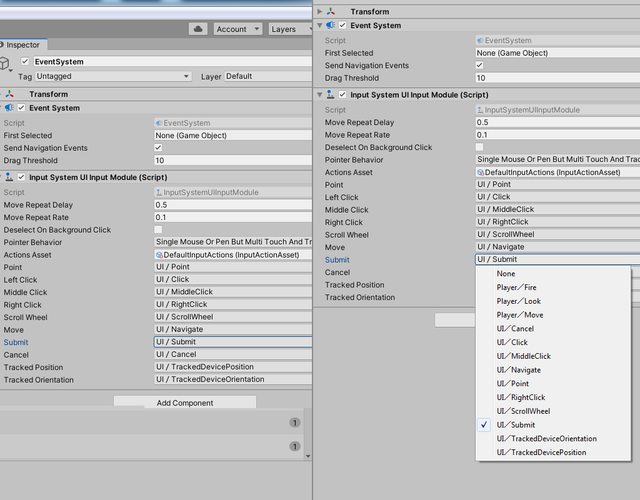Choose Player/Fire in the popup menu
The image size is (640, 500).
pyautogui.click(x=553, y=287)
